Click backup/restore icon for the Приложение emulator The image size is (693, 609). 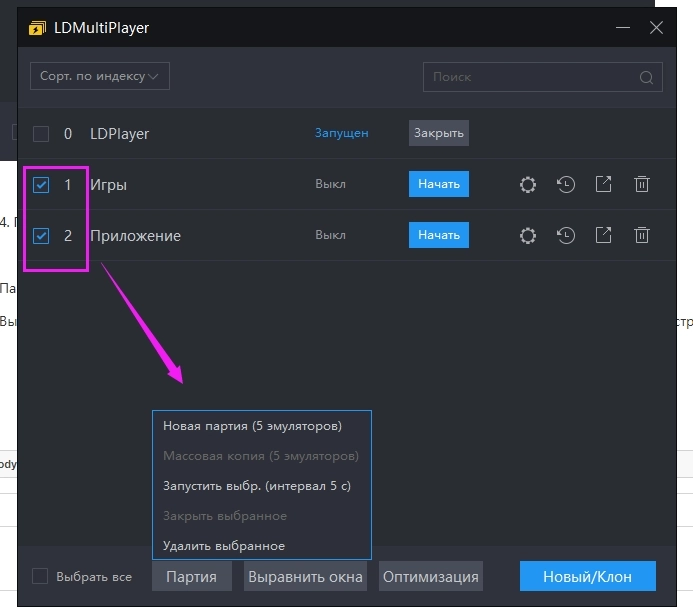(x=566, y=236)
